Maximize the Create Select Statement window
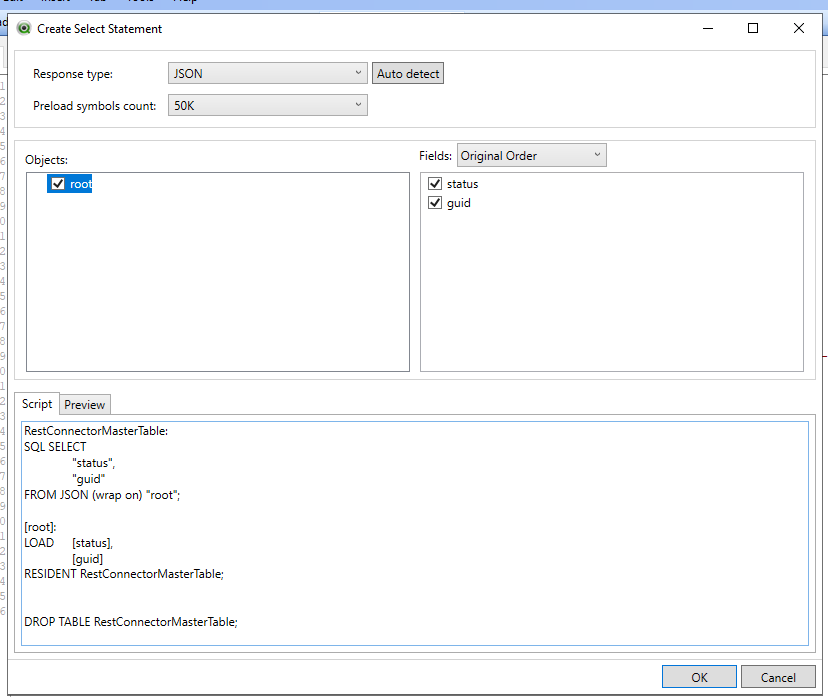Viewport: 828px width, 697px height. click(753, 29)
